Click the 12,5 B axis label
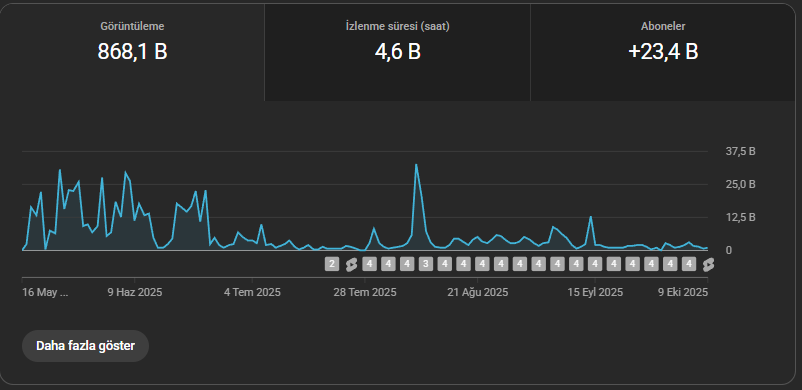The height and width of the screenshot is (390, 802). [740, 218]
